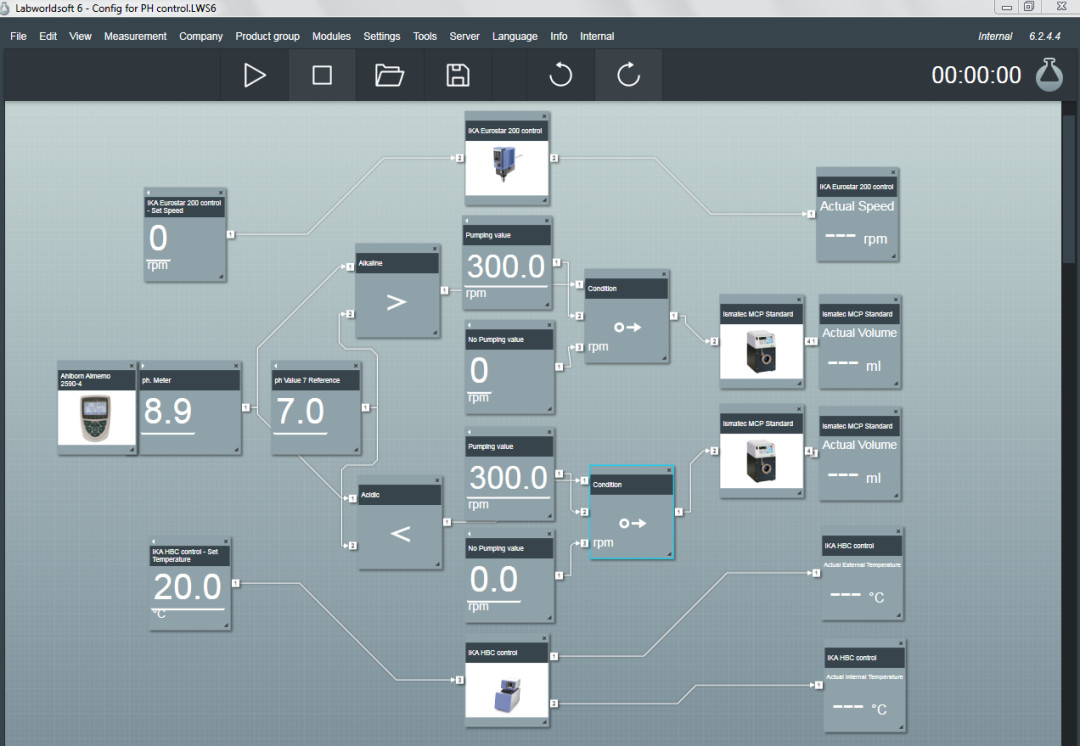Click the Acidic less-than comparison symbol

click(x=400, y=533)
